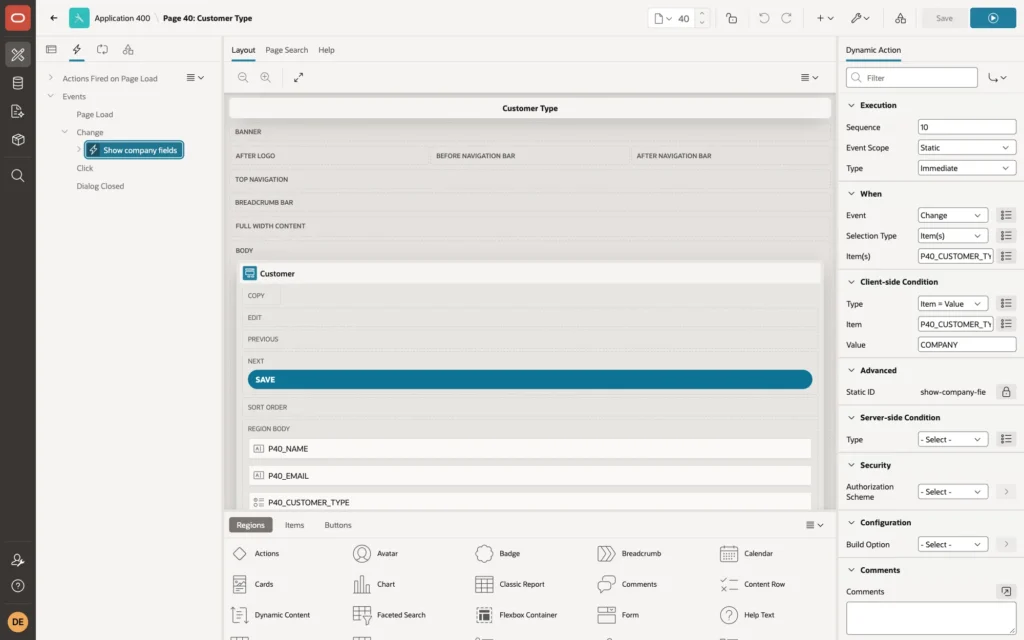The height and width of the screenshot is (640, 1024).
Task: Switch to the Rendering tree tab icon
Action: 52,50
